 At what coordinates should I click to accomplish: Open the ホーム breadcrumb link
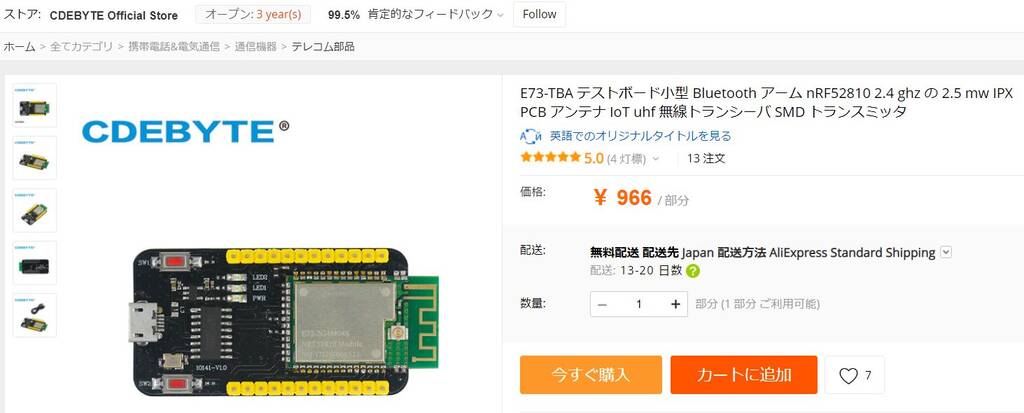(x=20, y=46)
